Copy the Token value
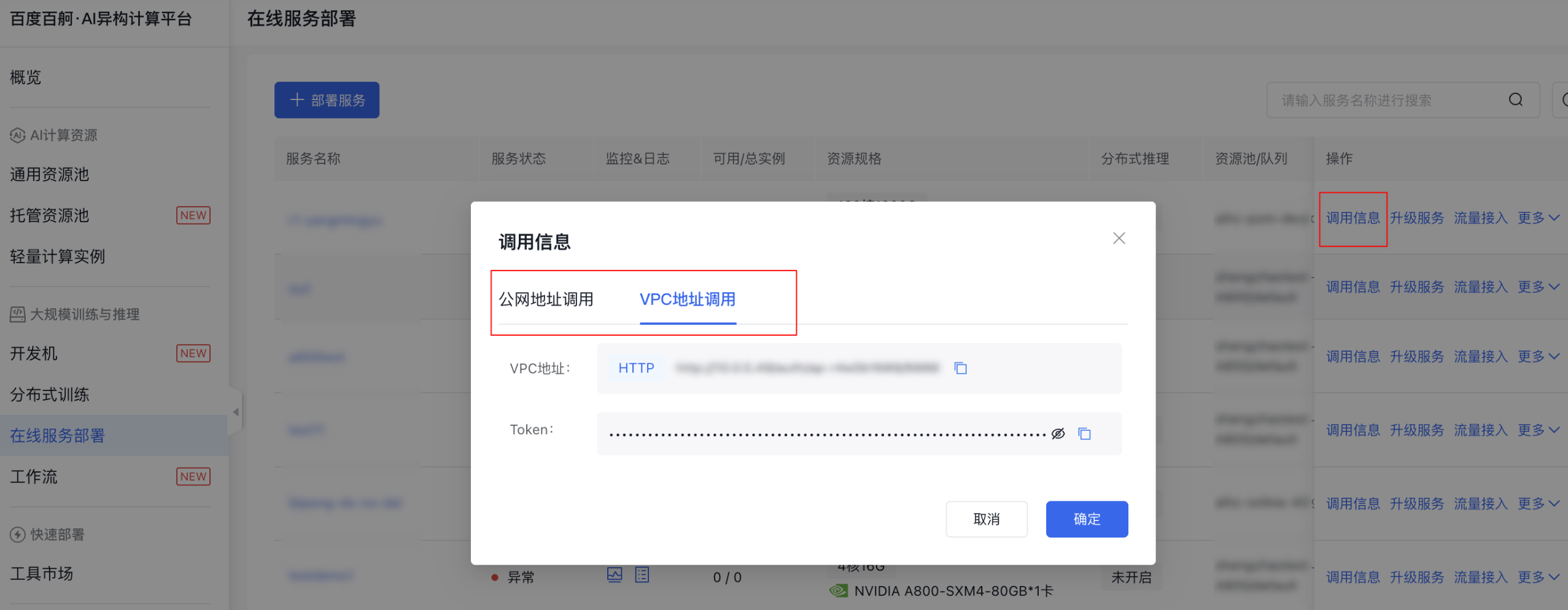This screenshot has height=610, width=1568. 1084,434
